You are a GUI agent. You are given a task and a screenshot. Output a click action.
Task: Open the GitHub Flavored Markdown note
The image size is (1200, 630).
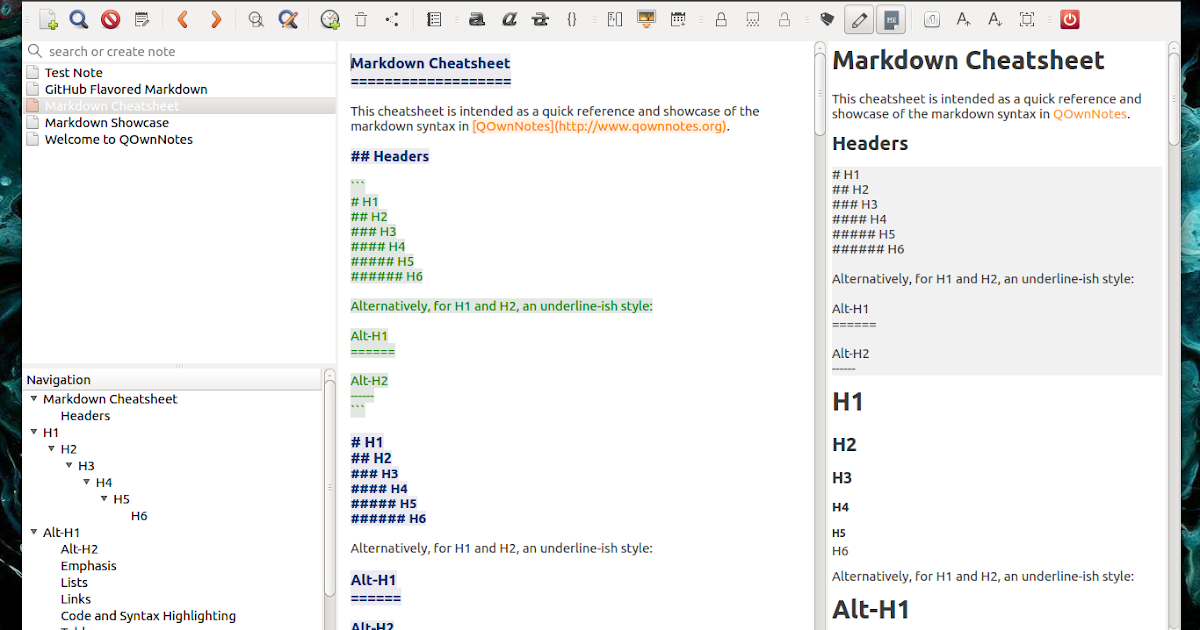126,89
